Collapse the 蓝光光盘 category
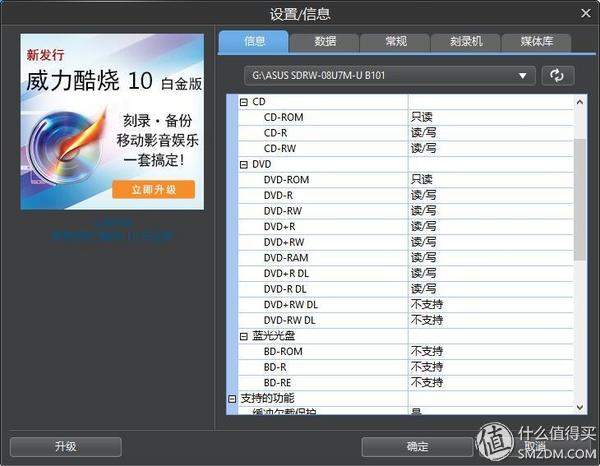 coord(243,336)
